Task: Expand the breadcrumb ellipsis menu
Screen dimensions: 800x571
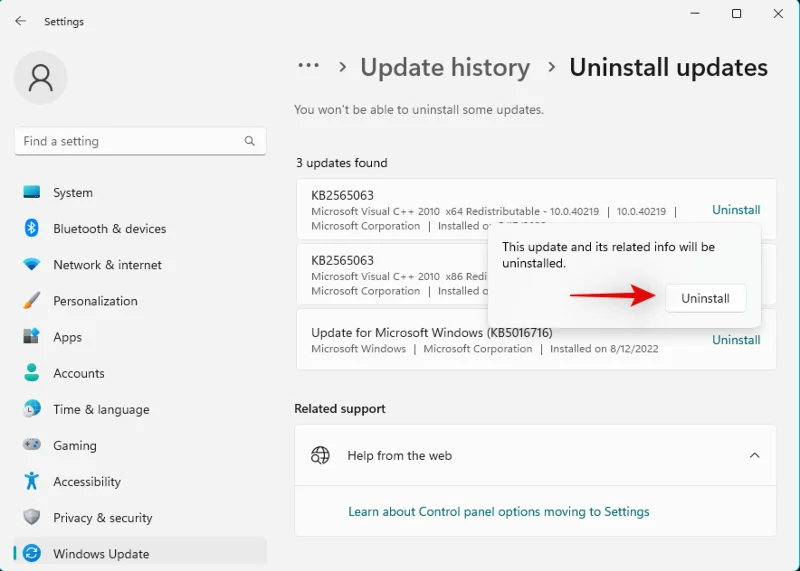Action: (308, 67)
